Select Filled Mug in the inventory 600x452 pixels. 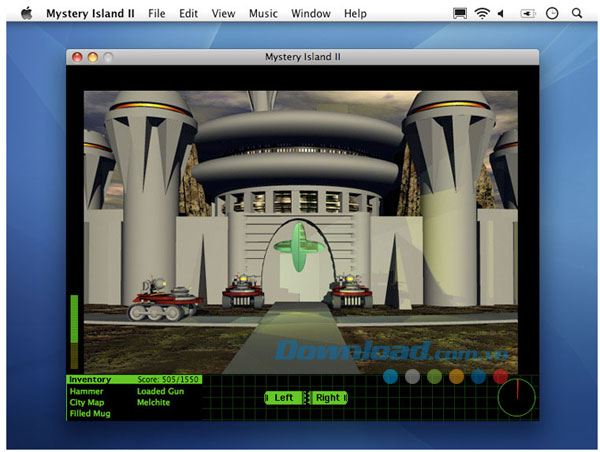[x=90, y=413]
